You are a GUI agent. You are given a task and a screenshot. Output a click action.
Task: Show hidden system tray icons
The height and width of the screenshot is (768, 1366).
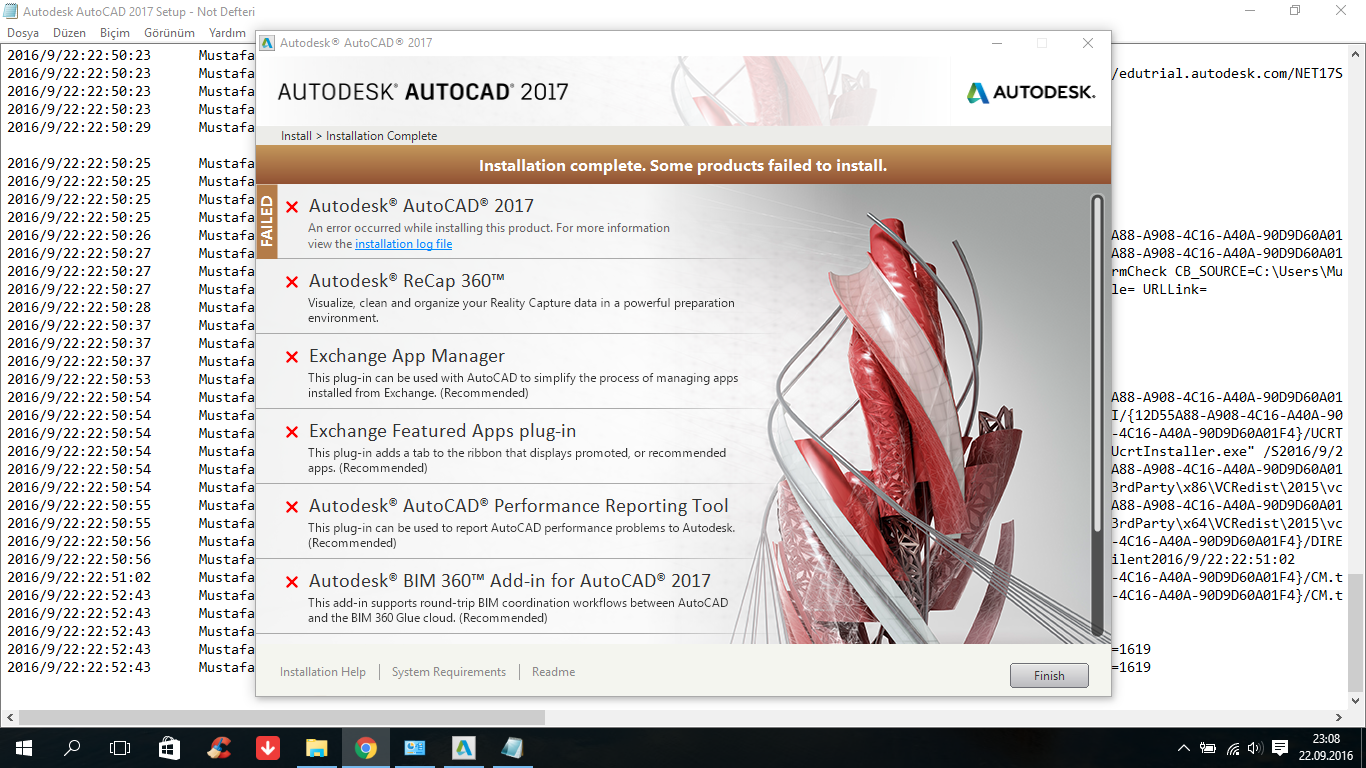pos(1185,748)
